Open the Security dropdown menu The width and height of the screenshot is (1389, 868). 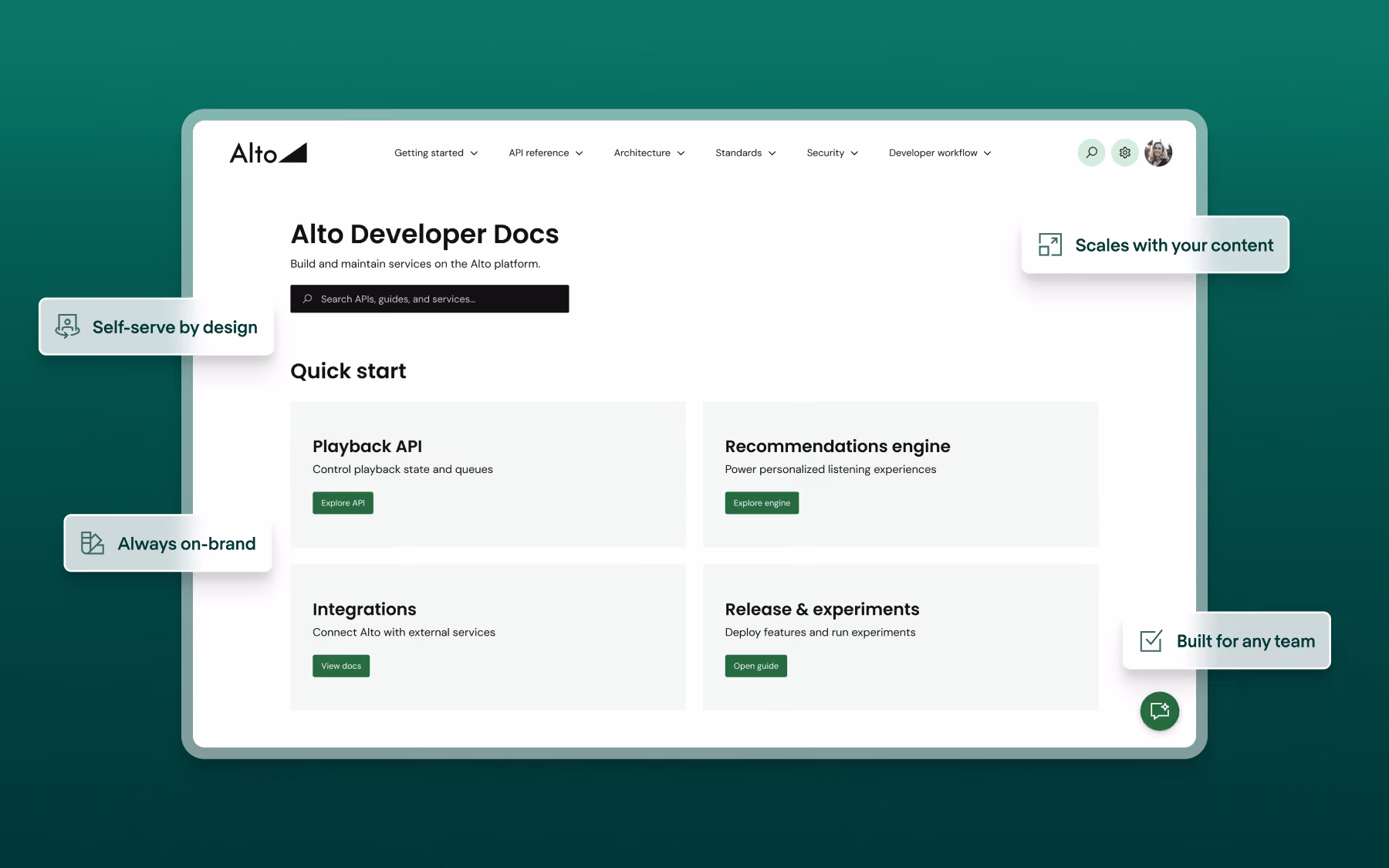(832, 153)
